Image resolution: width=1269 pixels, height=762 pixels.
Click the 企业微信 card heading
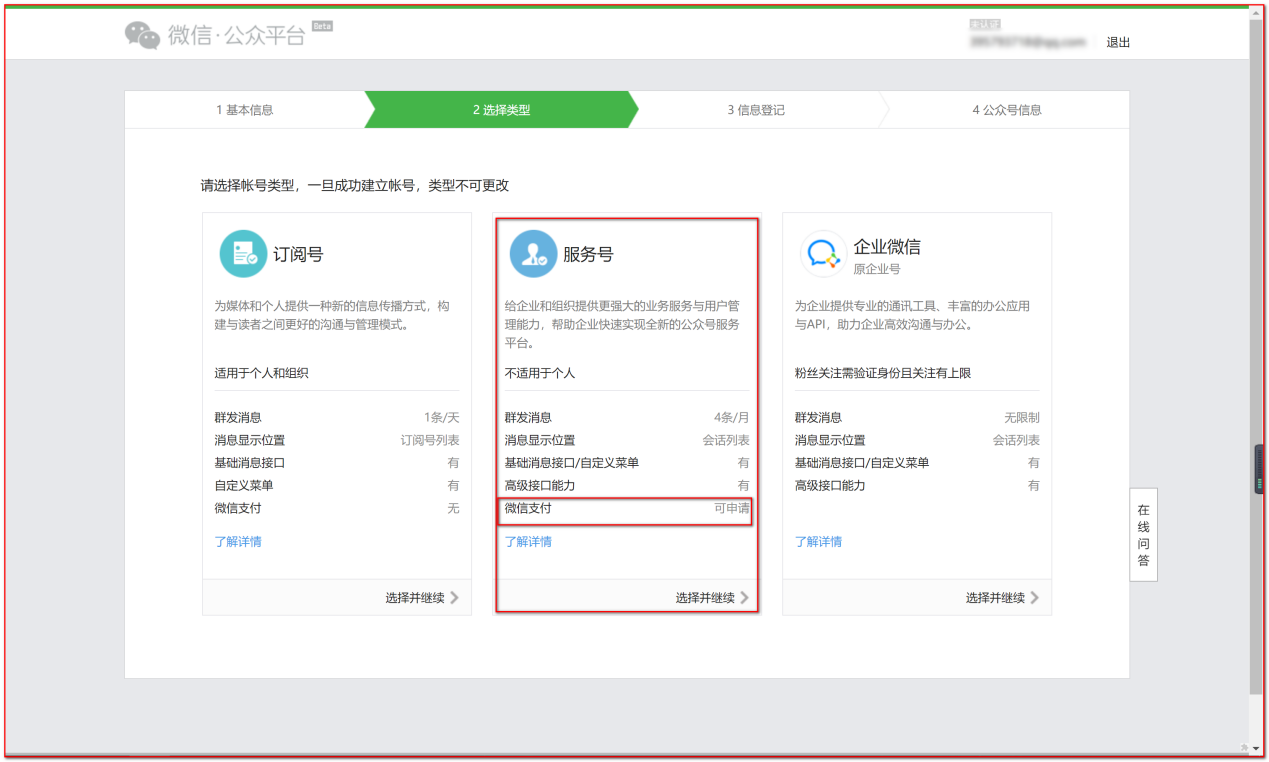(887, 247)
